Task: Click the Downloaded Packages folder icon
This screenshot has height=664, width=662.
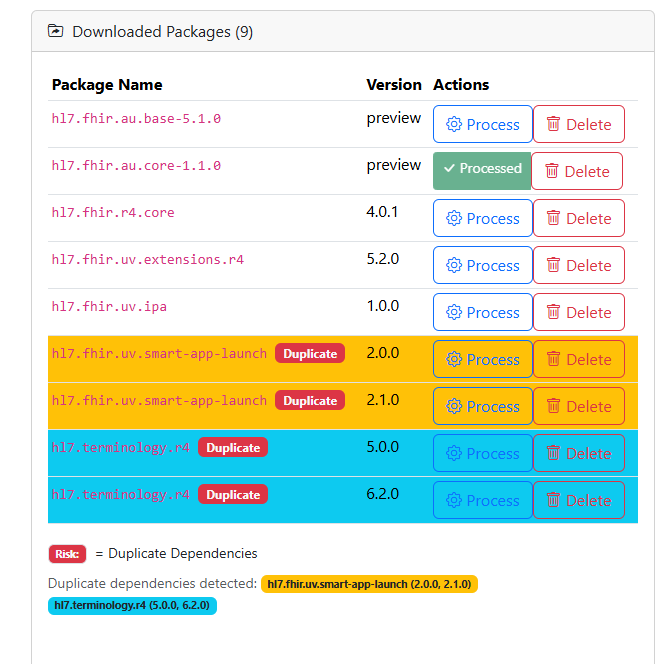Action: click(x=55, y=31)
